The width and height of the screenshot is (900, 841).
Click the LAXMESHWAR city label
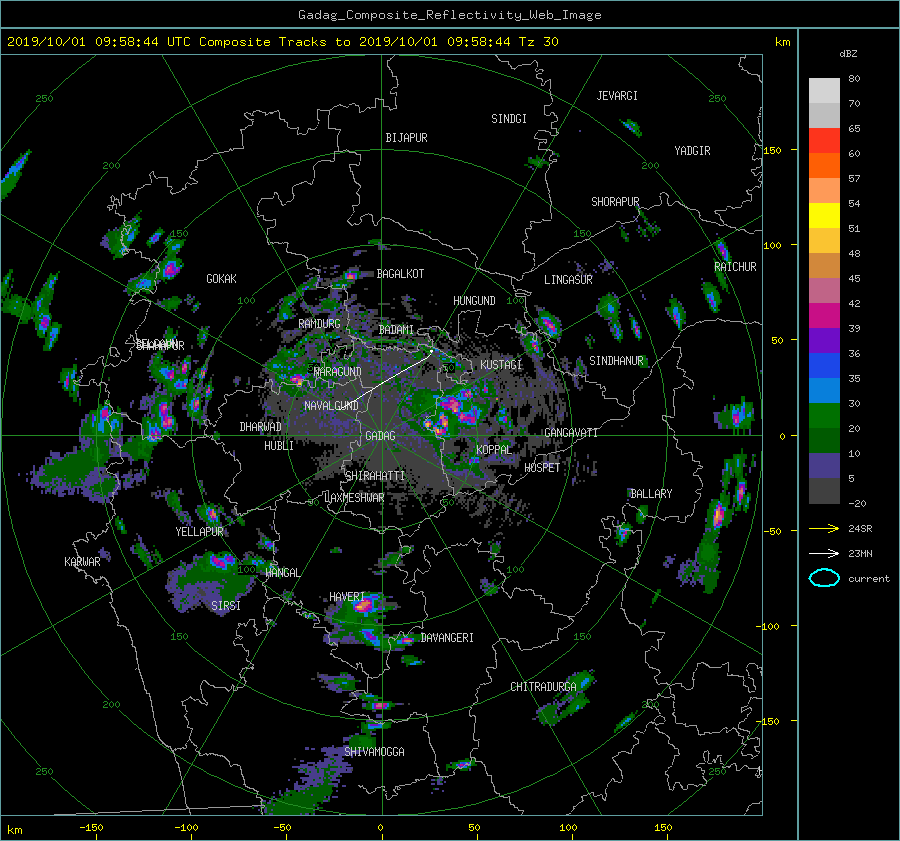(x=354, y=498)
